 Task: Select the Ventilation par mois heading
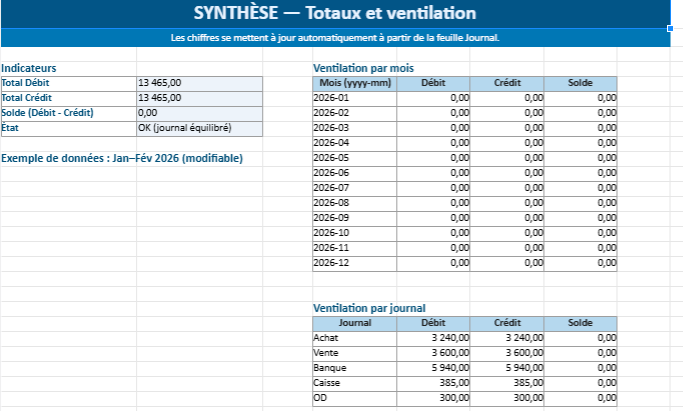point(362,68)
